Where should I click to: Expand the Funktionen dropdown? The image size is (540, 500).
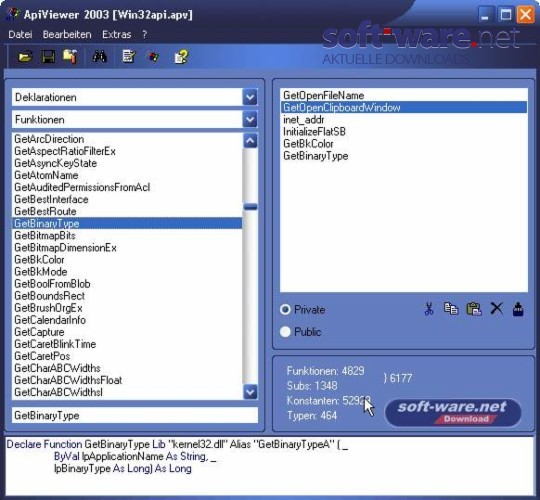pyautogui.click(x=250, y=120)
